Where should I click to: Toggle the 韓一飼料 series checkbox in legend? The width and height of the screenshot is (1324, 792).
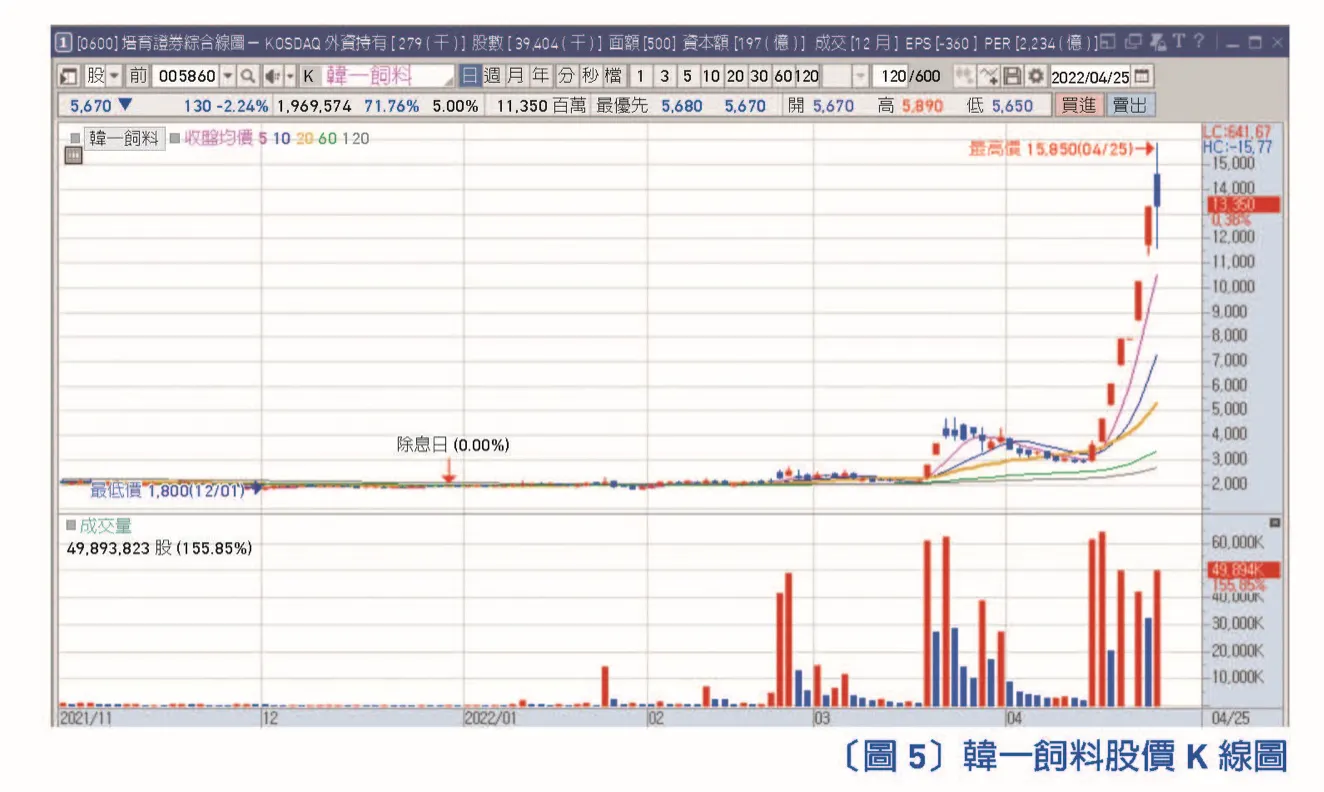tap(75, 139)
